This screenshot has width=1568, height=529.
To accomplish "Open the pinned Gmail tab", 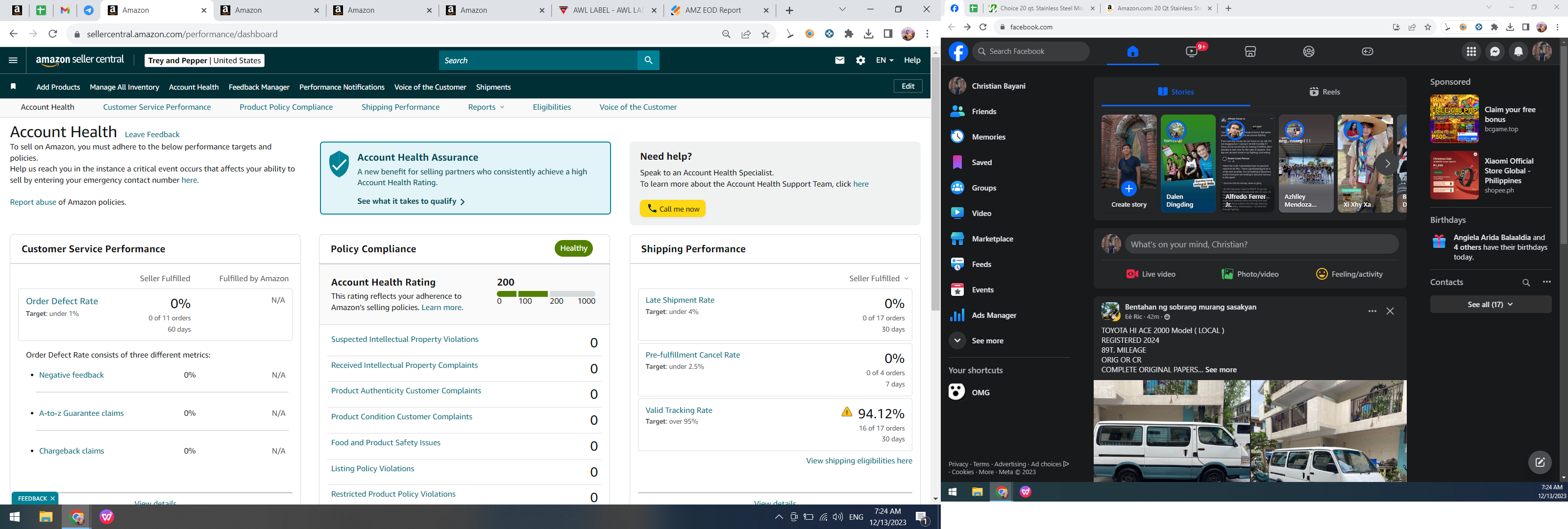I will (x=65, y=10).
